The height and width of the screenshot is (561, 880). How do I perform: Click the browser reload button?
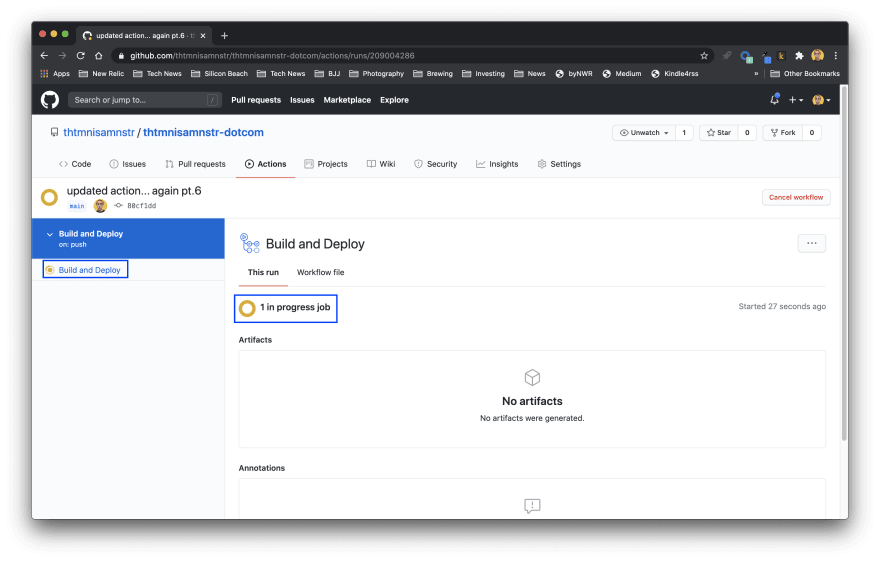(81, 56)
